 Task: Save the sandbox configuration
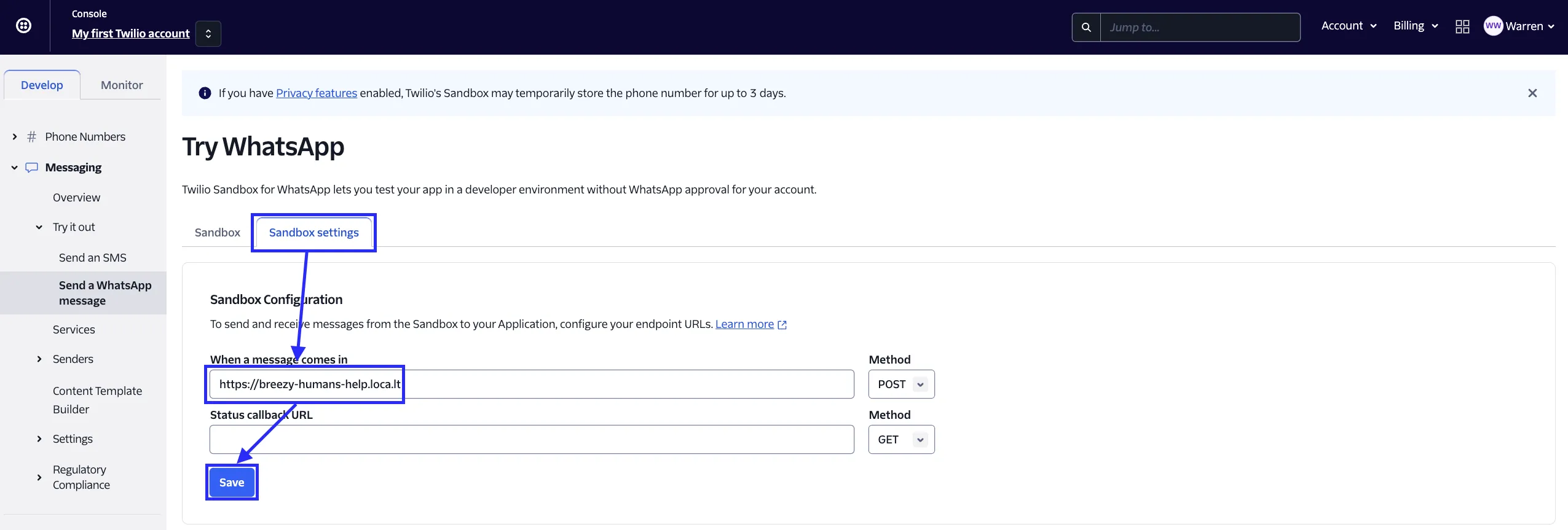pos(232,483)
